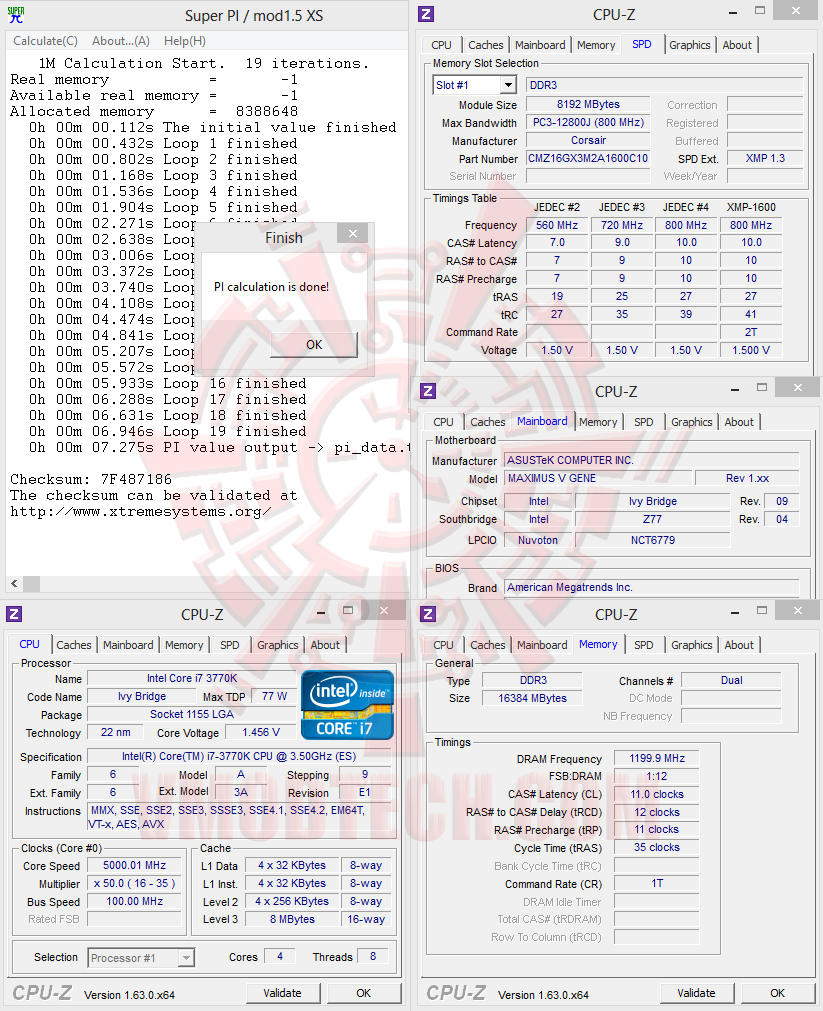Click the Core Voltage value 1.456 V

pos(261,732)
